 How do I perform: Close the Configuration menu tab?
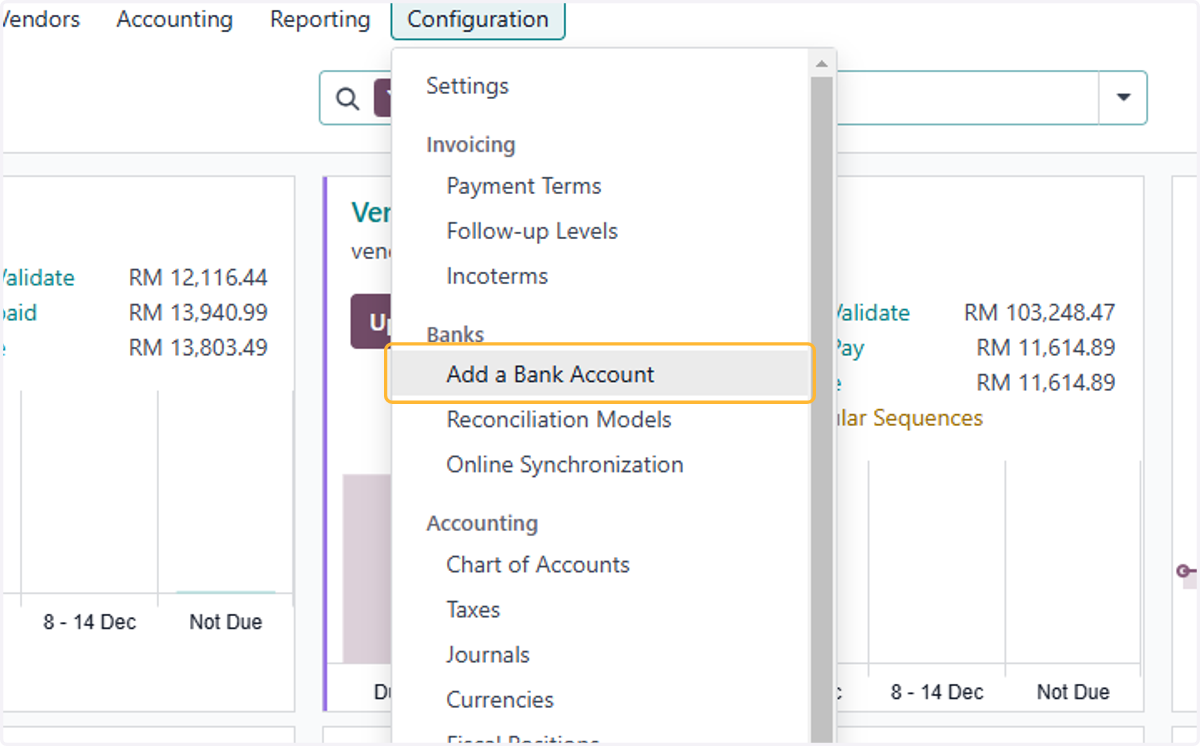coord(478,19)
